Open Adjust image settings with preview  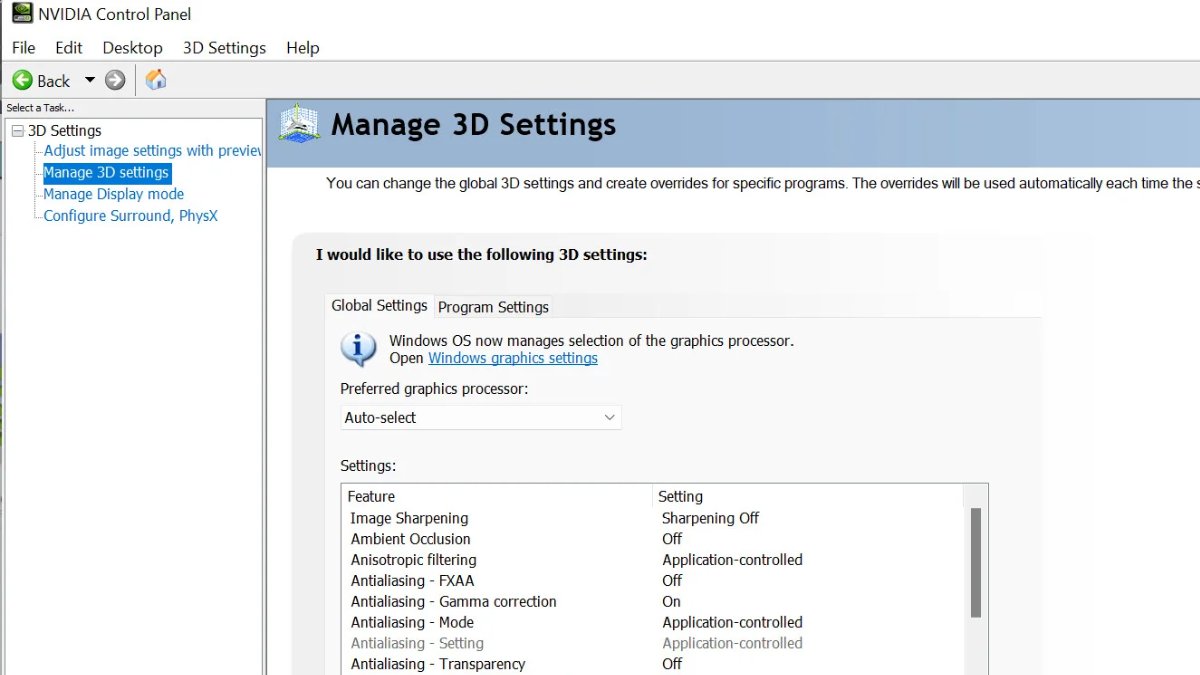tap(152, 151)
